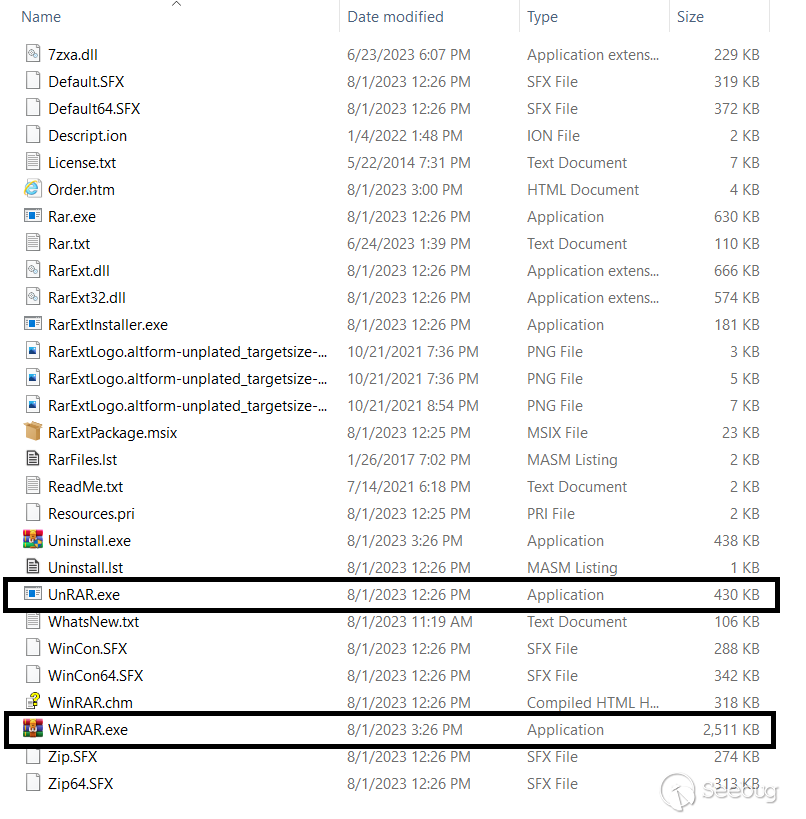Select the Rar.exe application icon
Image resolution: width=806 pixels, height=819 pixels.
[32, 216]
